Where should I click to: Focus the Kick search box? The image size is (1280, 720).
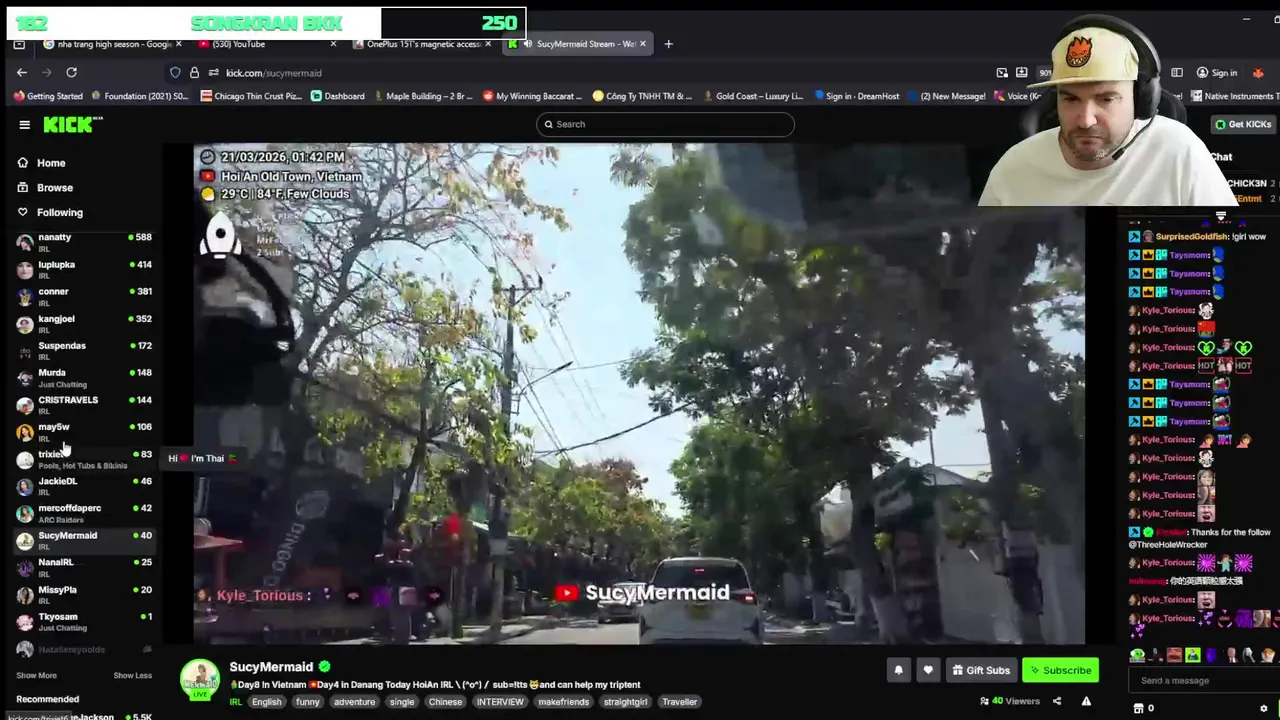pyautogui.click(x=665, y=124)
